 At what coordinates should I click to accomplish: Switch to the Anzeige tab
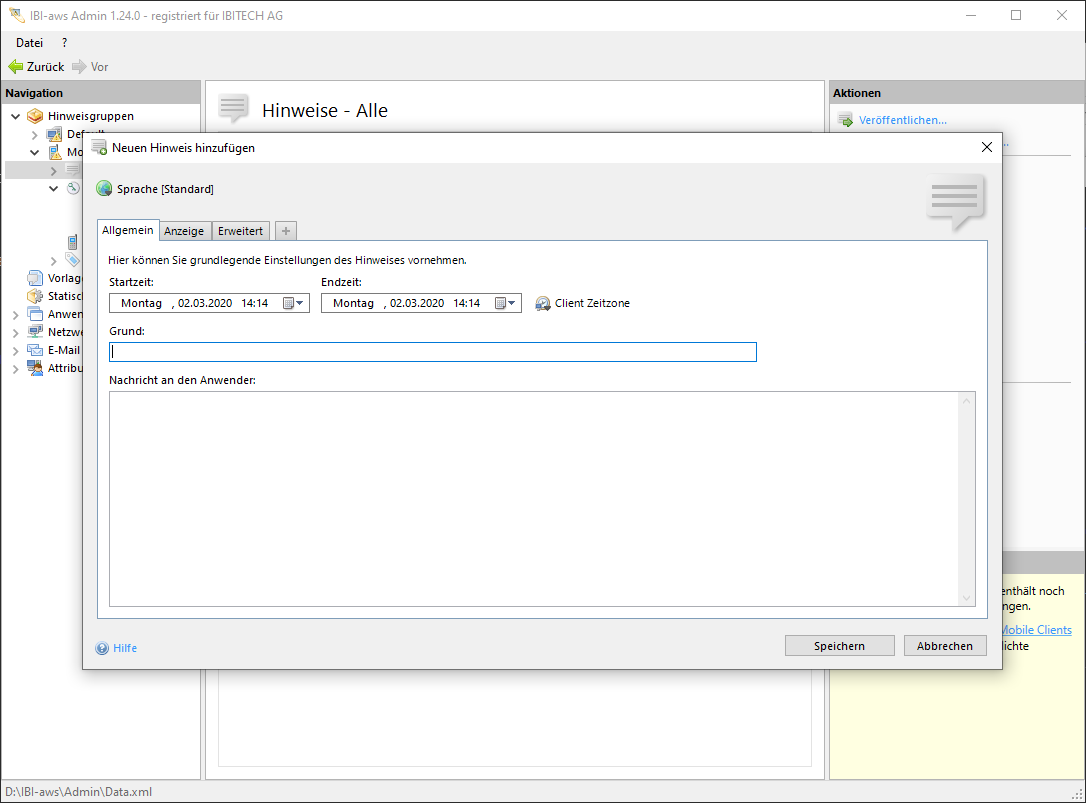[x=184, y=231]
